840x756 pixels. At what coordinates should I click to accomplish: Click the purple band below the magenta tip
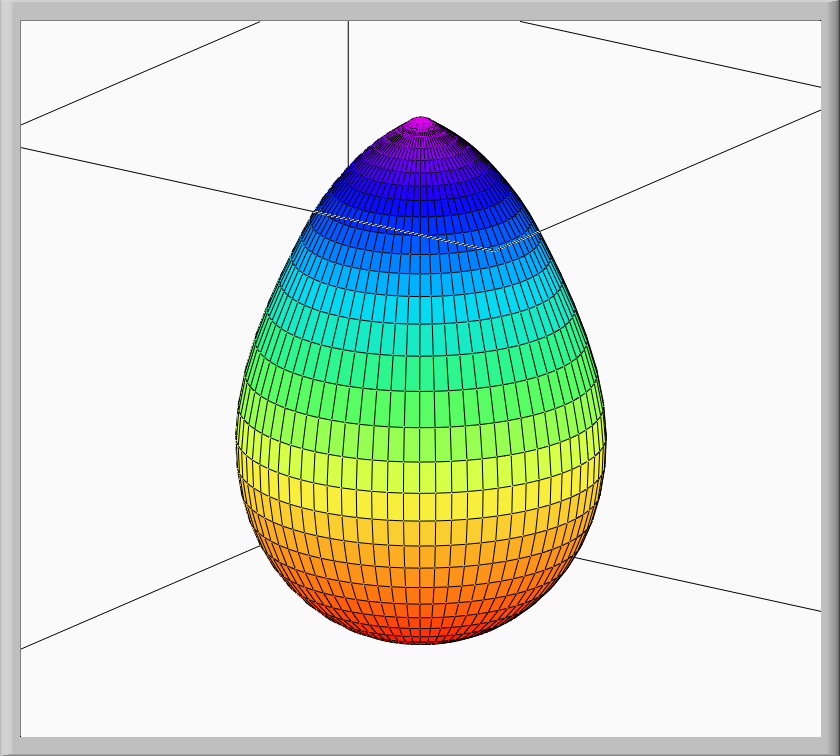[x=420, y=150]
